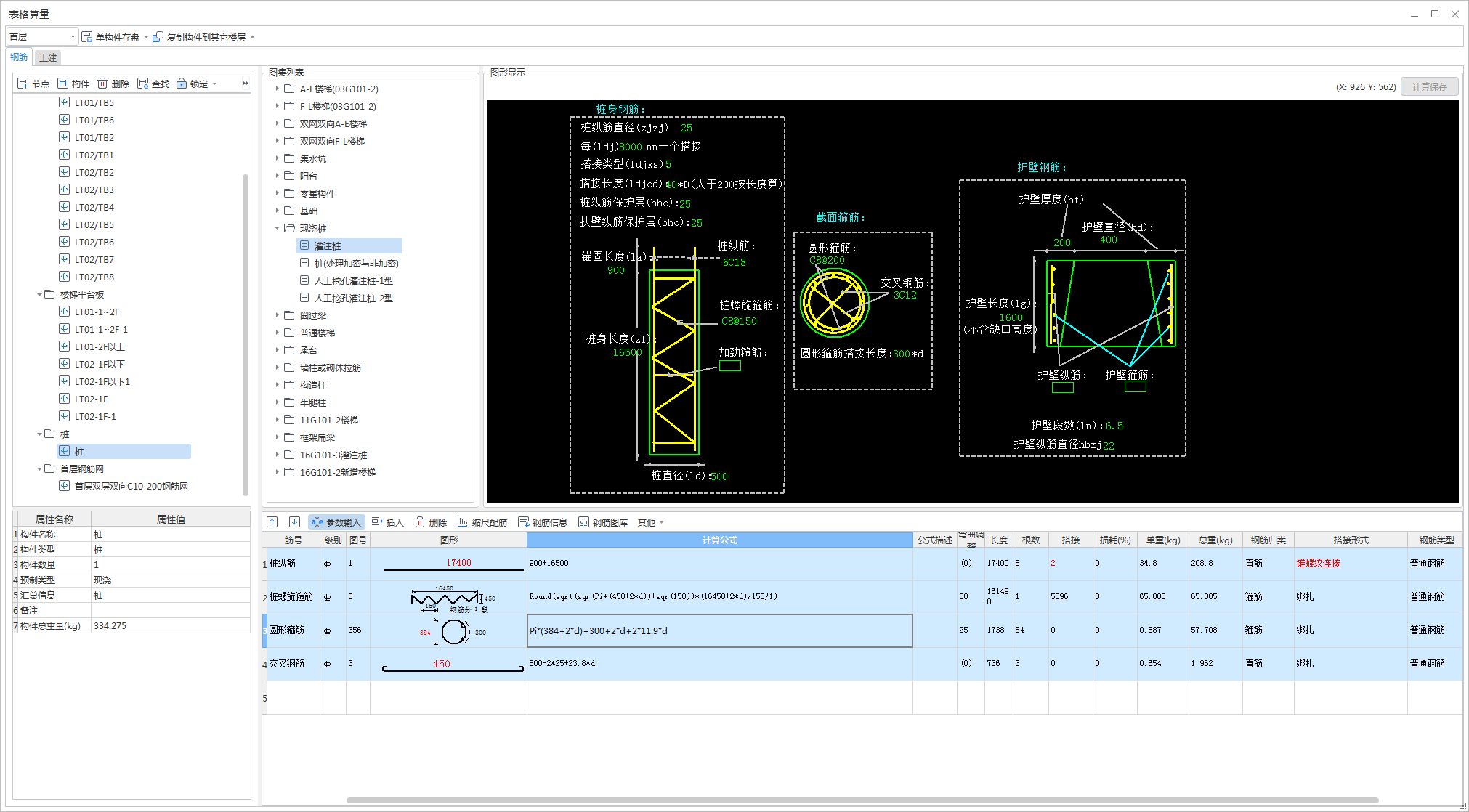Expand 集水坑 folder

pos(278,158)
